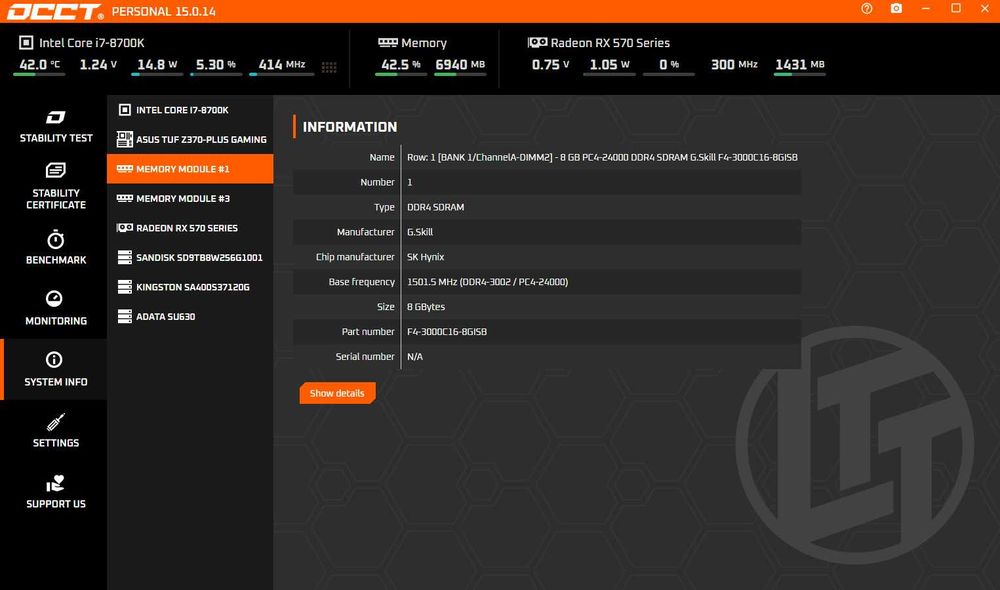Select Intel Core i7-8700K in device list
The height and width of the screenshot is (590, 1000).
(x=190, y=110)
